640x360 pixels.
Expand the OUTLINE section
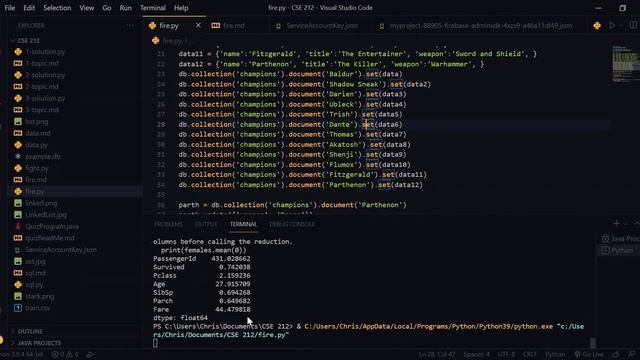pos(13,331)
